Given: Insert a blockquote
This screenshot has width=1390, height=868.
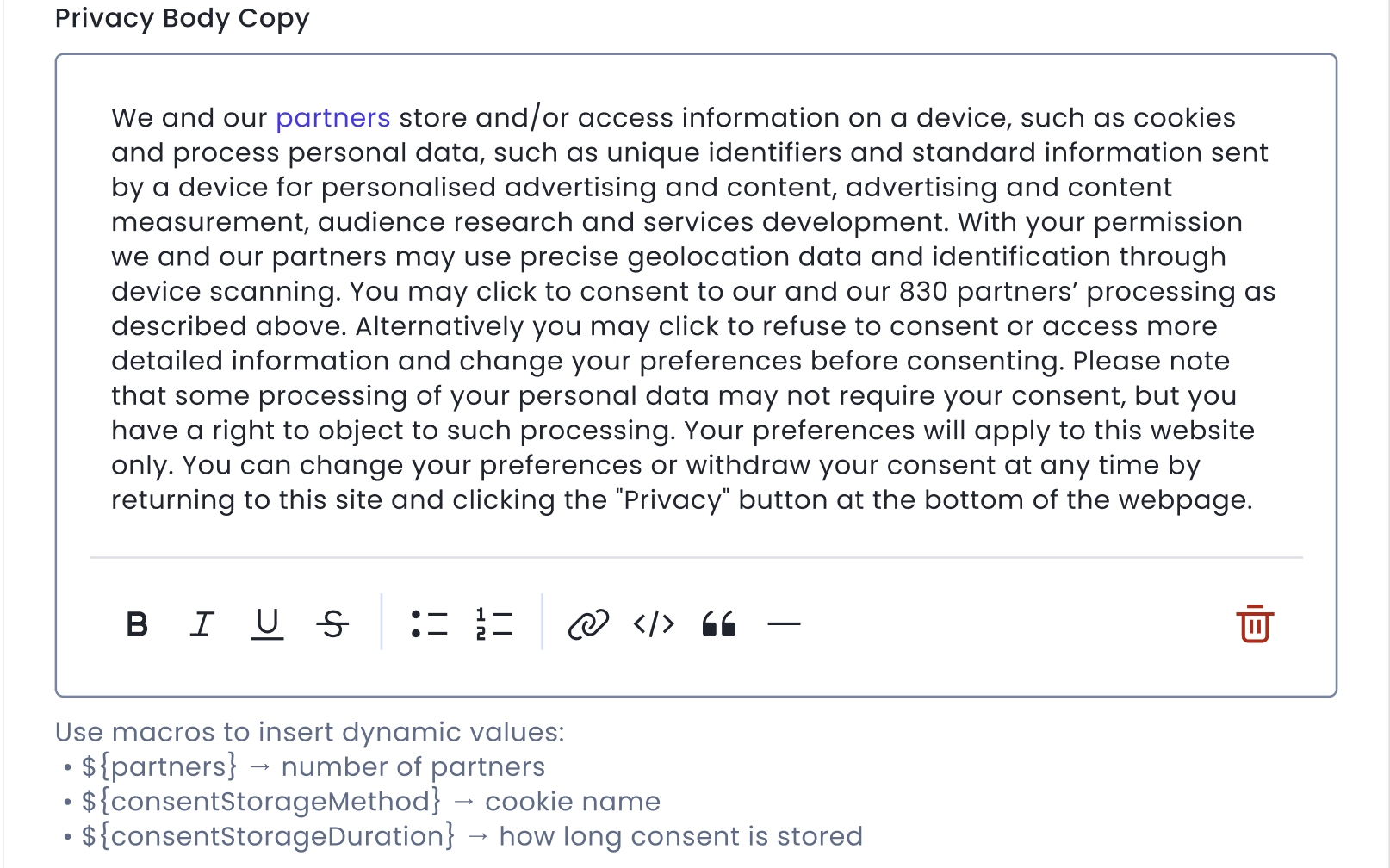Looking at the screenshot, I should [x=719, y=623].
